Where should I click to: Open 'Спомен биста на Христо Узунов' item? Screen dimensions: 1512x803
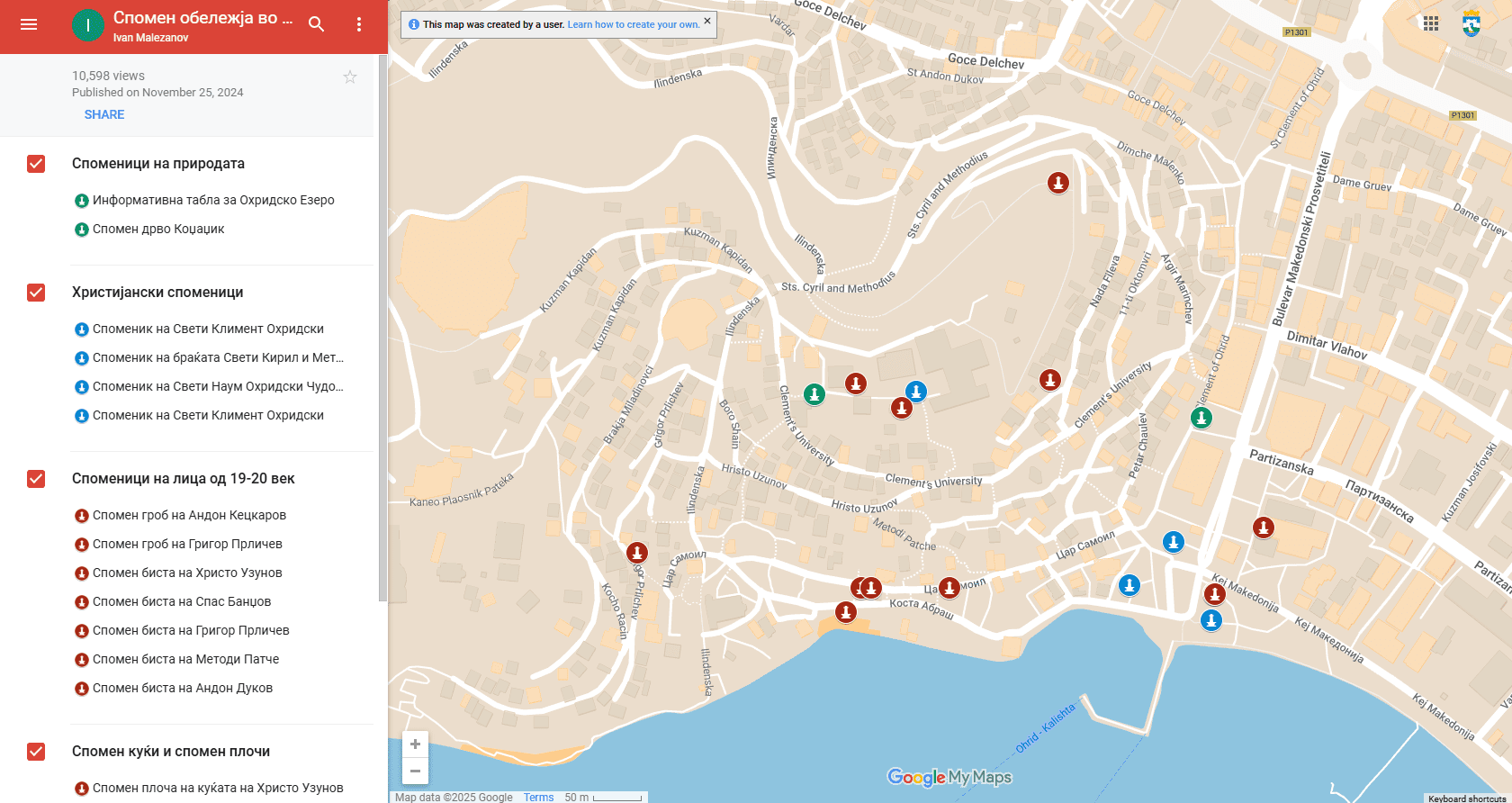(187, 573)
